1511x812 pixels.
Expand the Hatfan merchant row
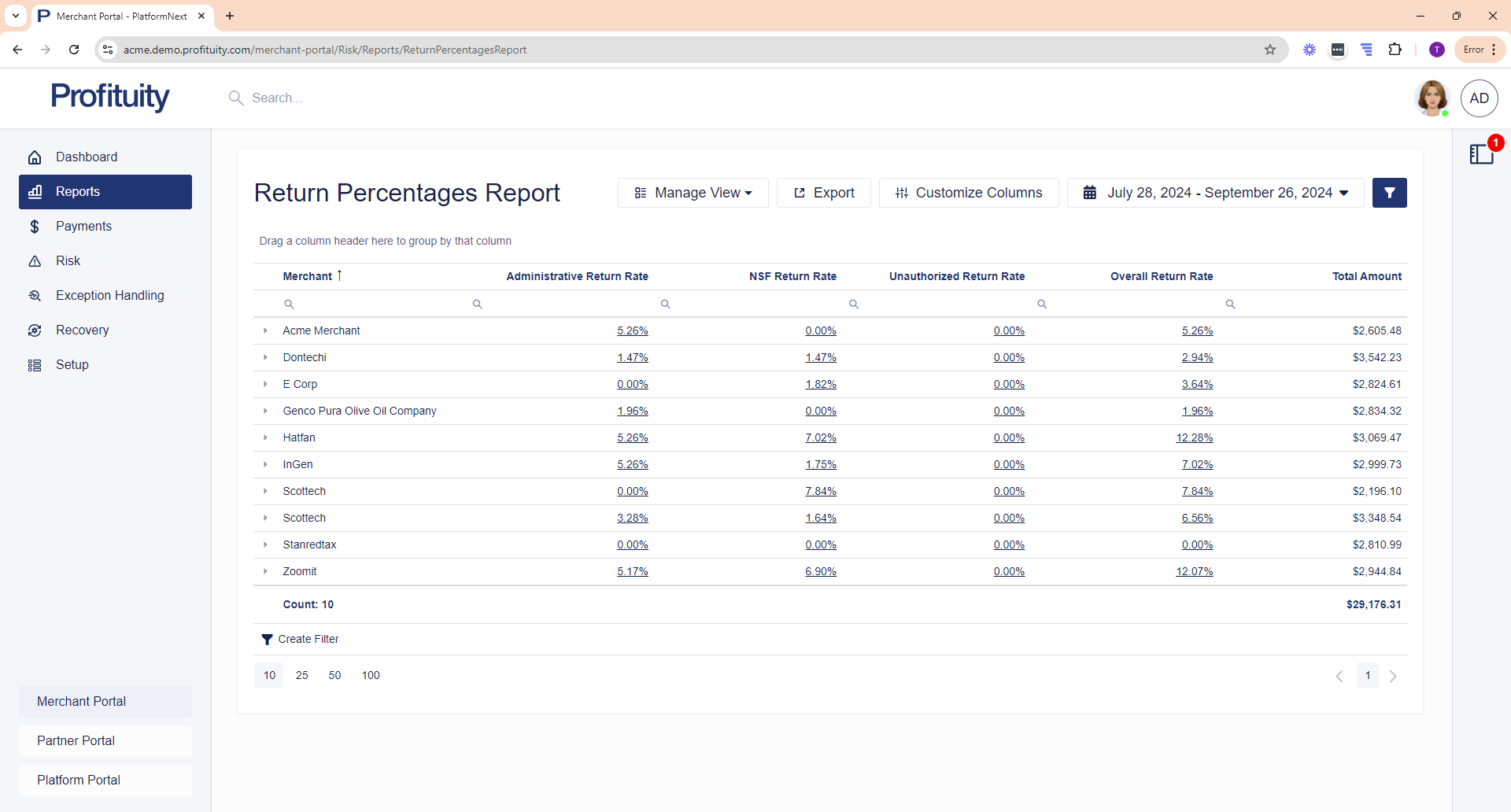click(x=265, y=438)
